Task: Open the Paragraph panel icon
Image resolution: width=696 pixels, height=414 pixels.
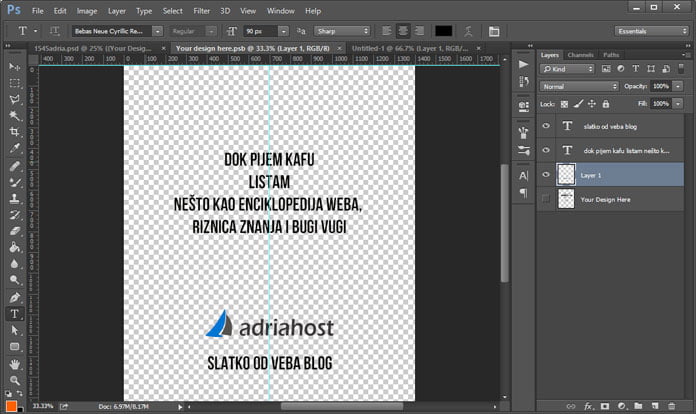Action: (x=523, y=193)
